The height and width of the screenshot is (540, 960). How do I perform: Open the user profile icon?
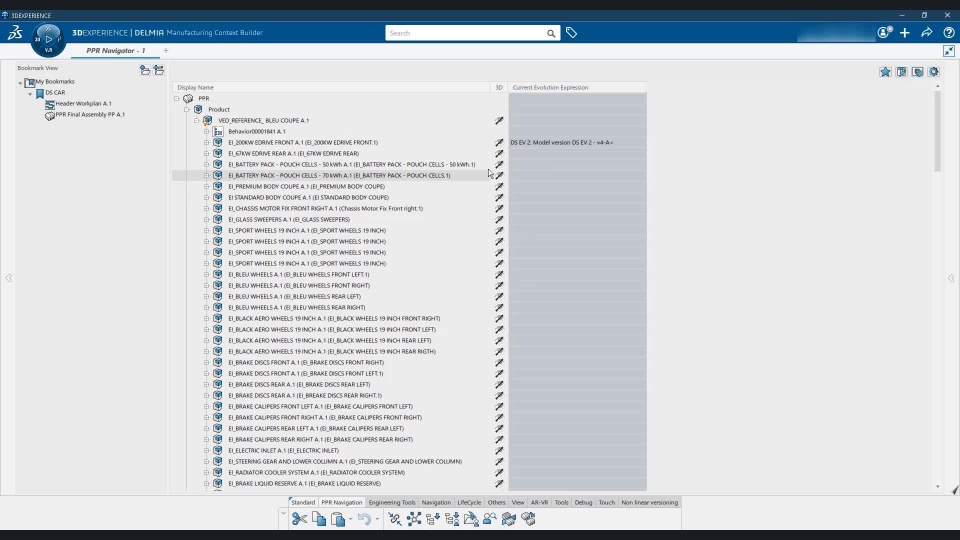884,32
